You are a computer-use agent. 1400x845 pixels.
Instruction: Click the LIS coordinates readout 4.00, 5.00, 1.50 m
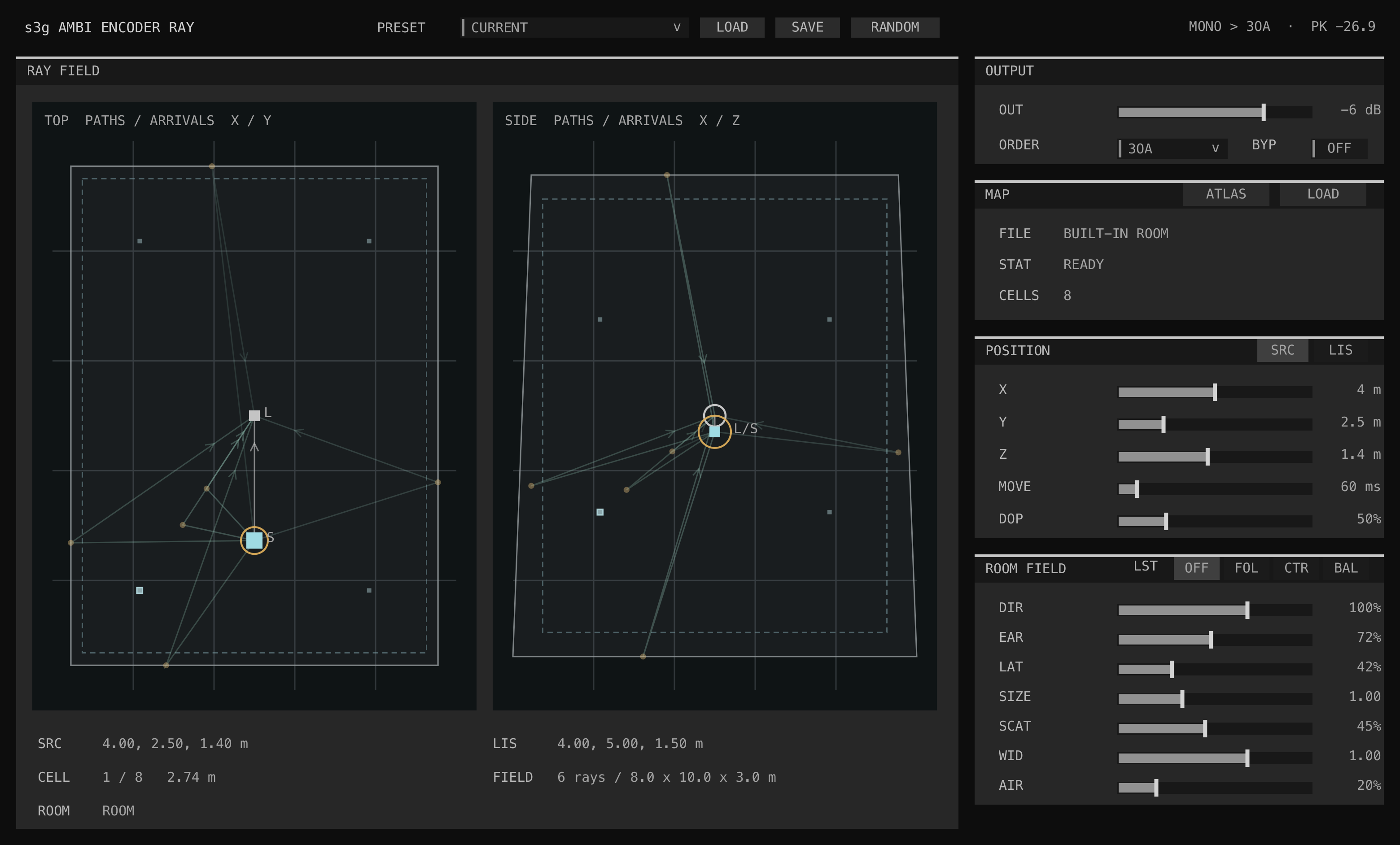tap(630, 743)
